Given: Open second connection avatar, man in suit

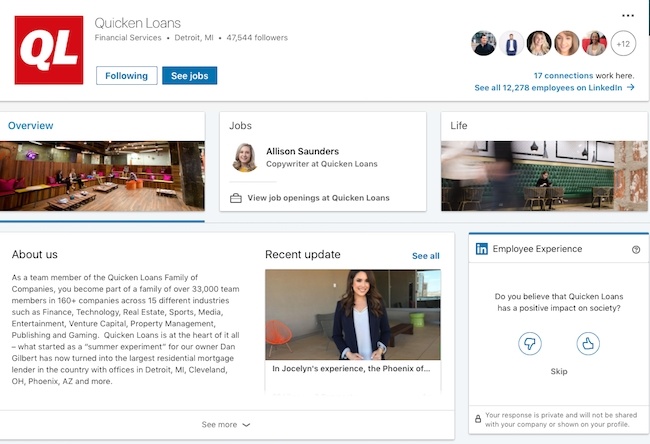Looking at the screenshot, I should (x=511, y=43).
